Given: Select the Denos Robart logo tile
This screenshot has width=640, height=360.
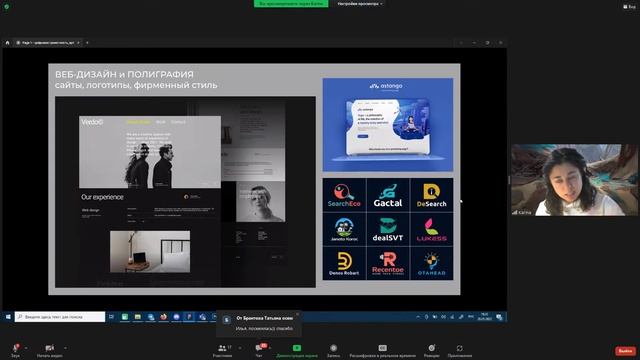Looking at the screenshot, I should (x=344, y=264).
